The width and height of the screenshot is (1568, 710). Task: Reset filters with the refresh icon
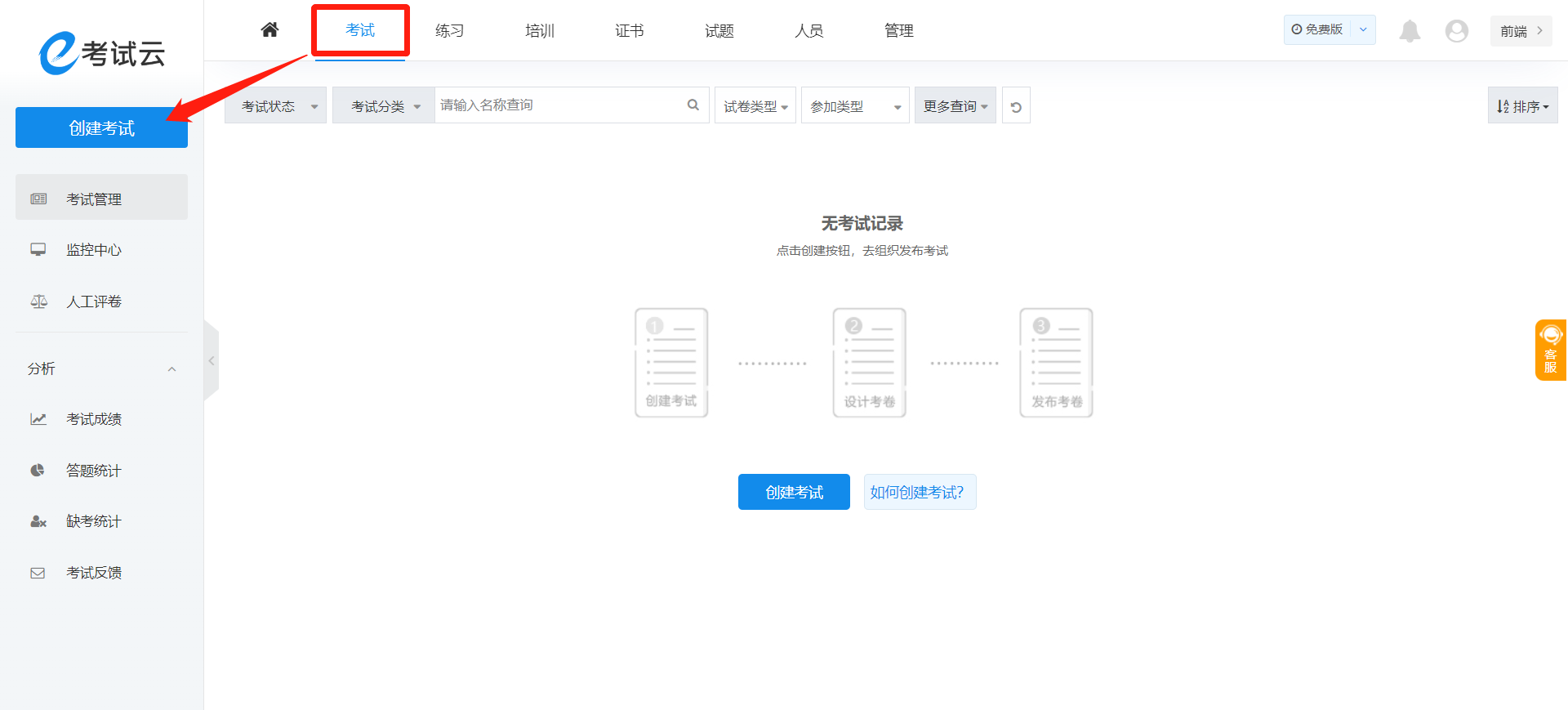1016,106
